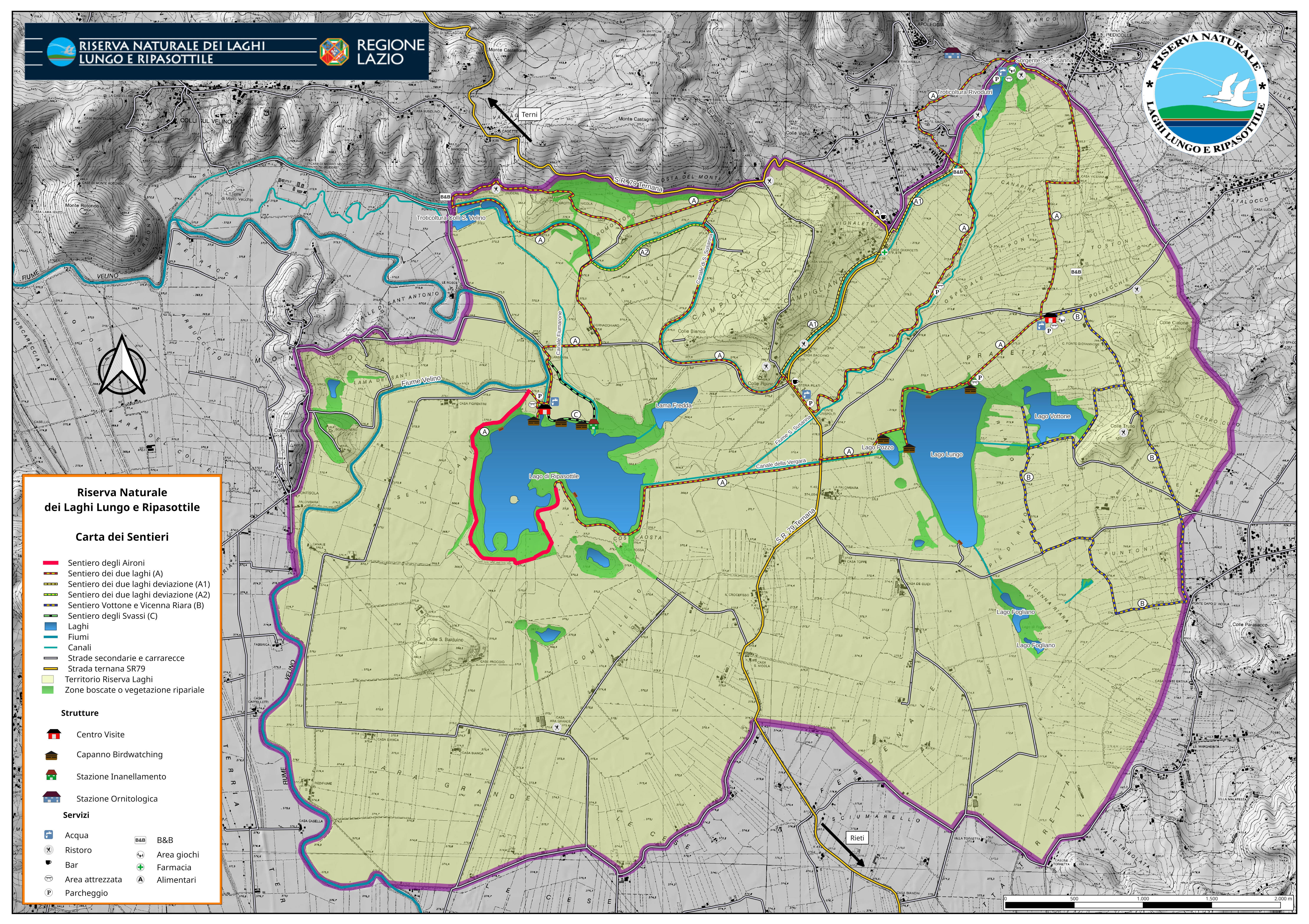Viewport: 1309px width, 924px height.
Task: Click the red Sentiero degli Aironi legend line
Action: [51, 563]
